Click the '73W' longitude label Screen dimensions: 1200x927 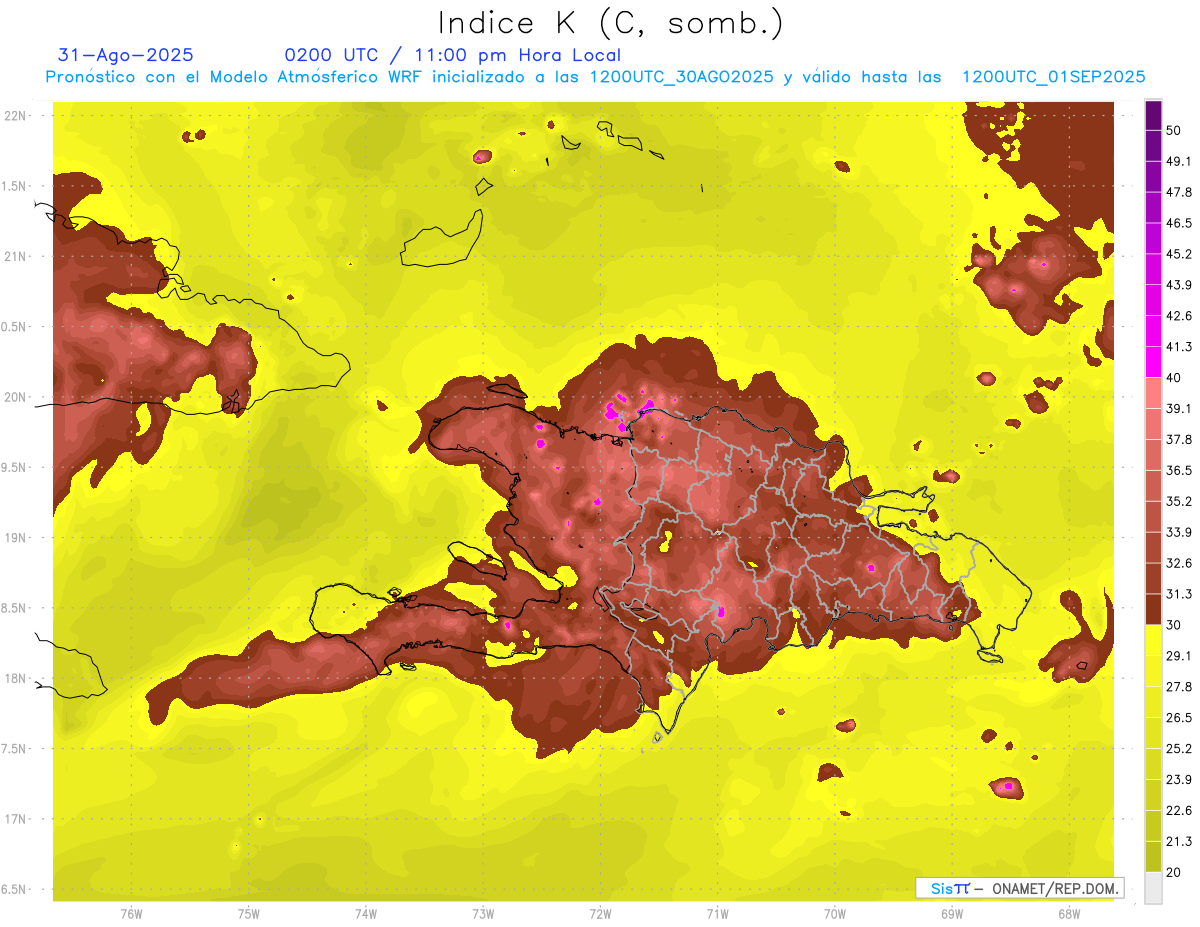pos(483,914)
